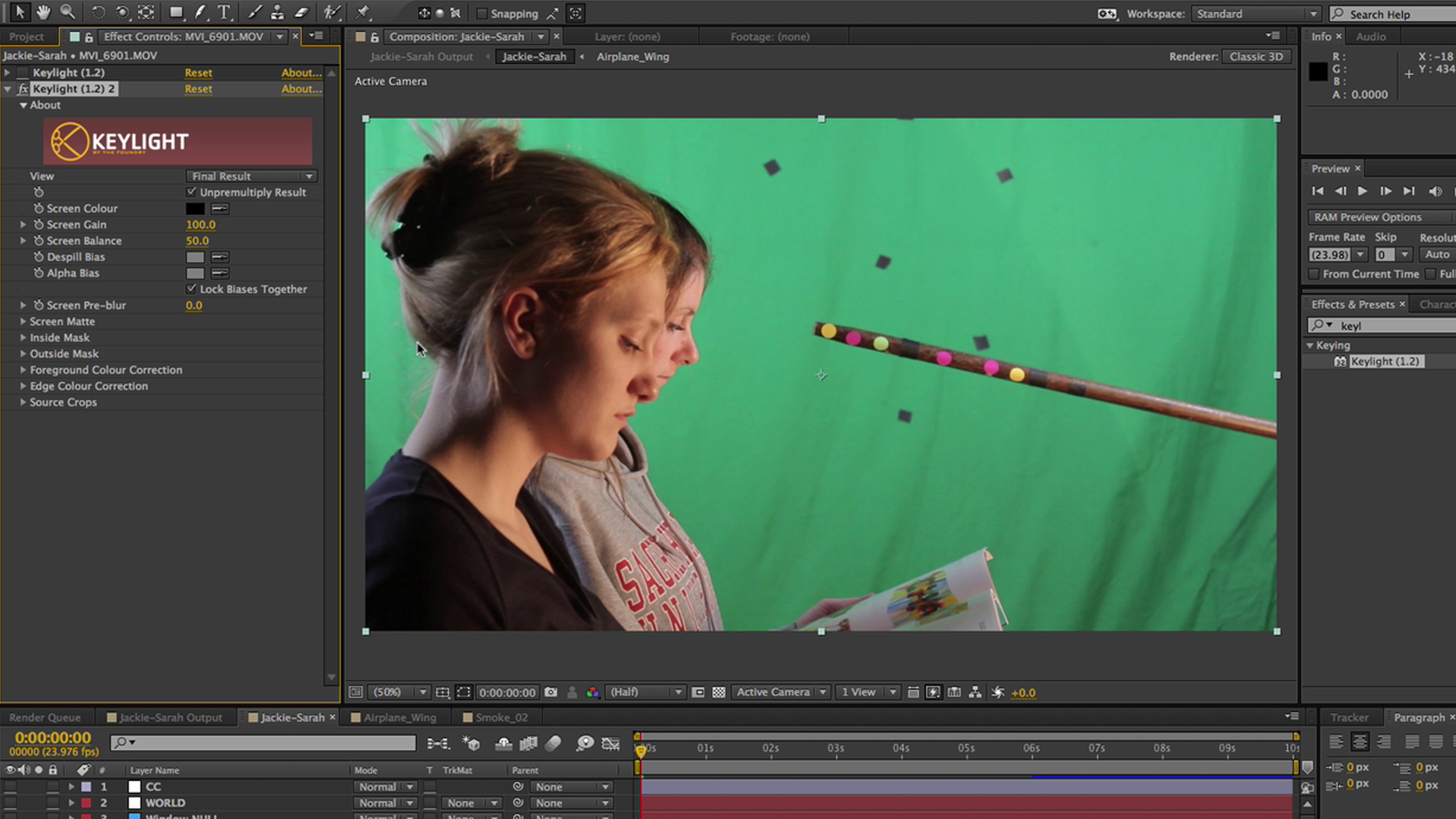Toggle the fx switch for Keylight (1.2) 2
1456x819 pixels.
tap(23, 89)
